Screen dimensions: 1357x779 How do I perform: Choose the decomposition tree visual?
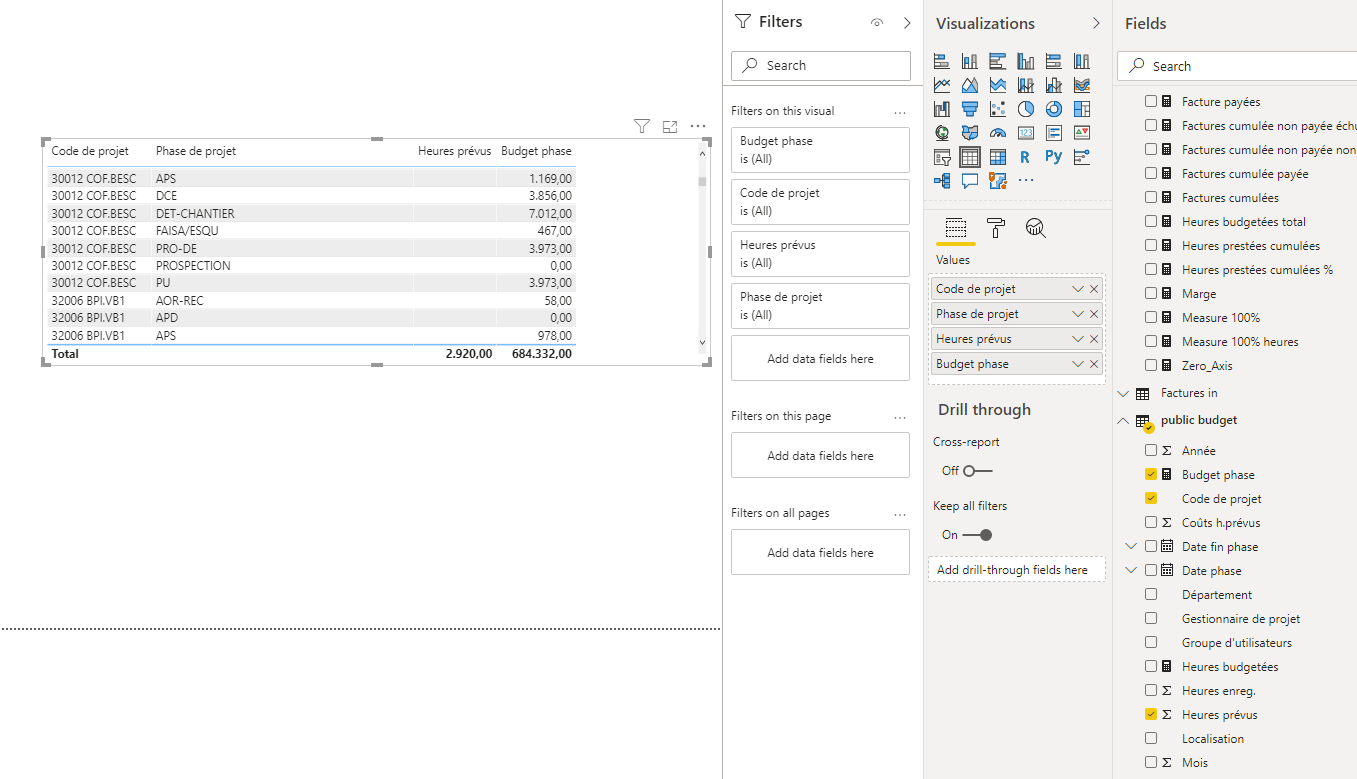point(942,181)
